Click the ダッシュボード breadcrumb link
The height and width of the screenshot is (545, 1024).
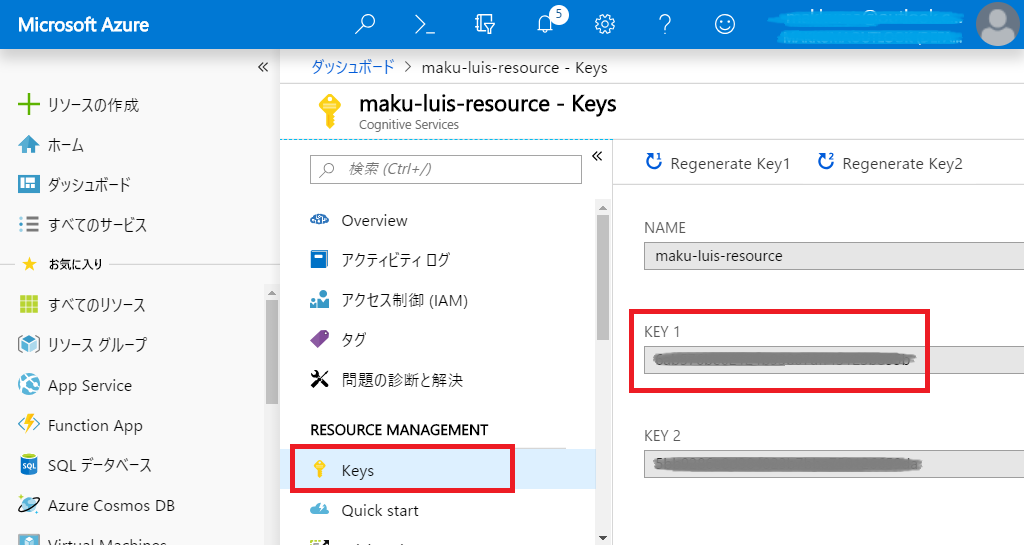pyautogui.click(x=353, y=67)
